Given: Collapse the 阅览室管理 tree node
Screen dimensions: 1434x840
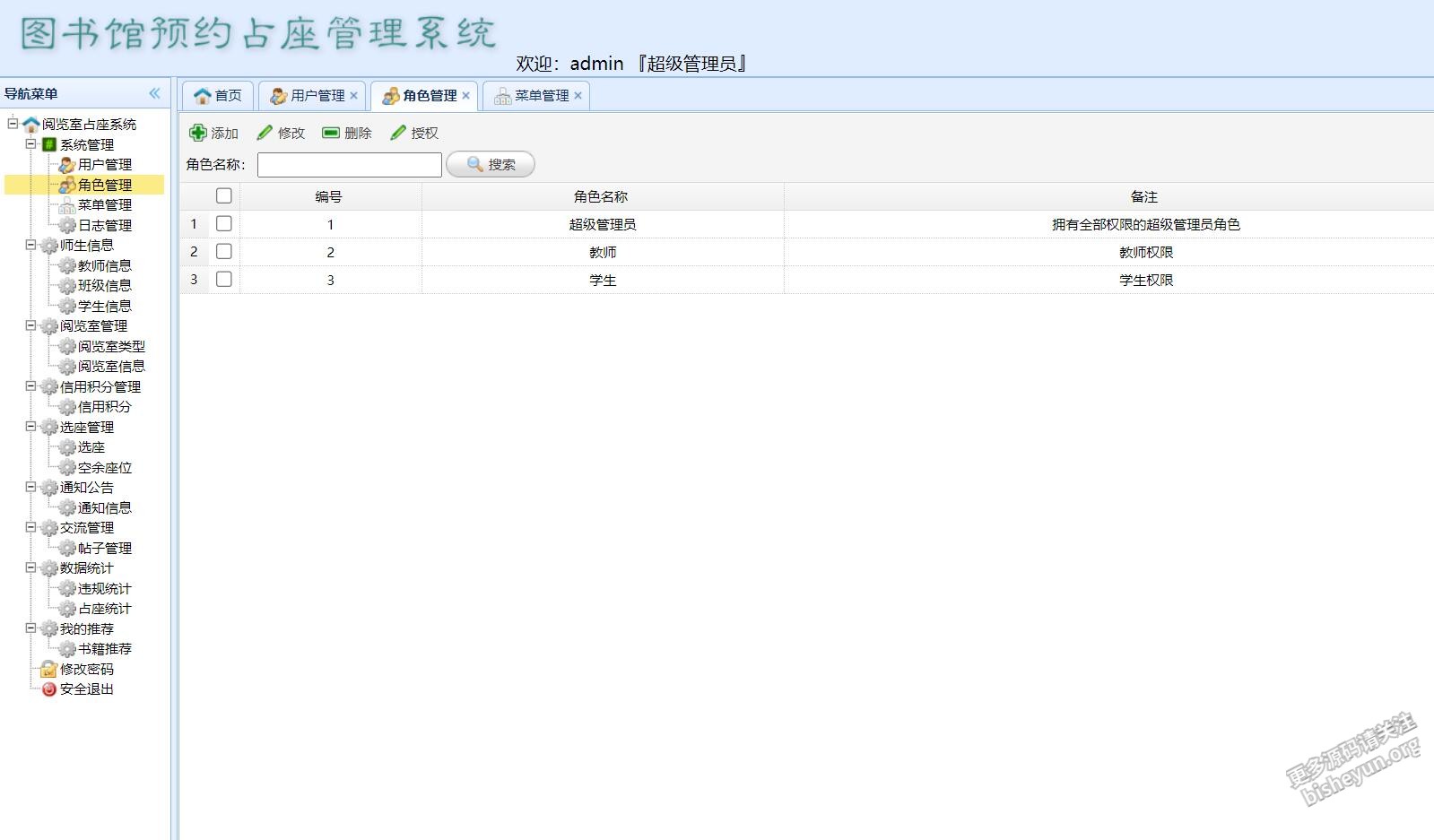Looking at the screenshot, I should pyautogui.click(x=30, y=325).
